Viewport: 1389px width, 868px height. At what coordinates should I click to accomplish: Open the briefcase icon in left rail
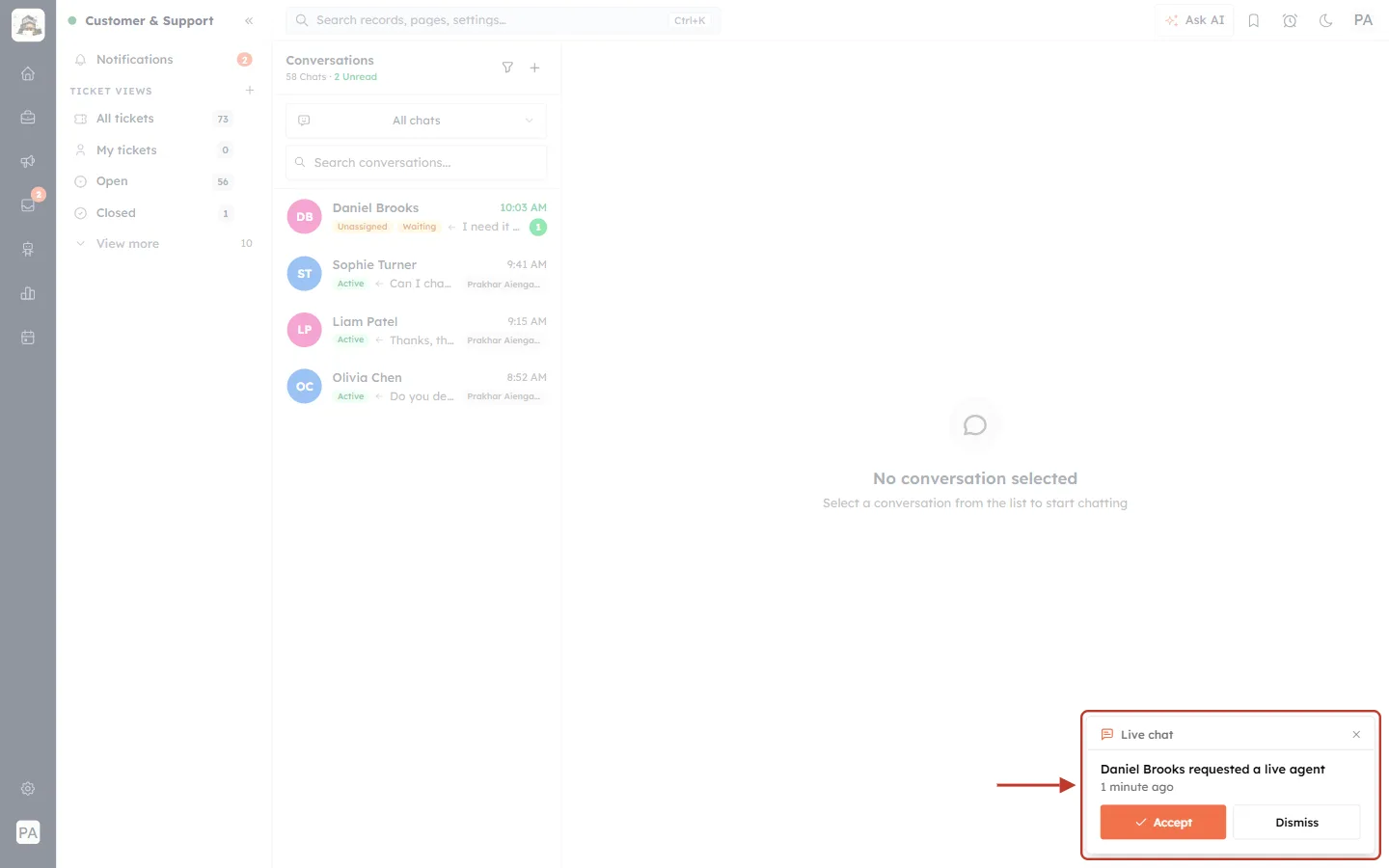coord(28,118)
